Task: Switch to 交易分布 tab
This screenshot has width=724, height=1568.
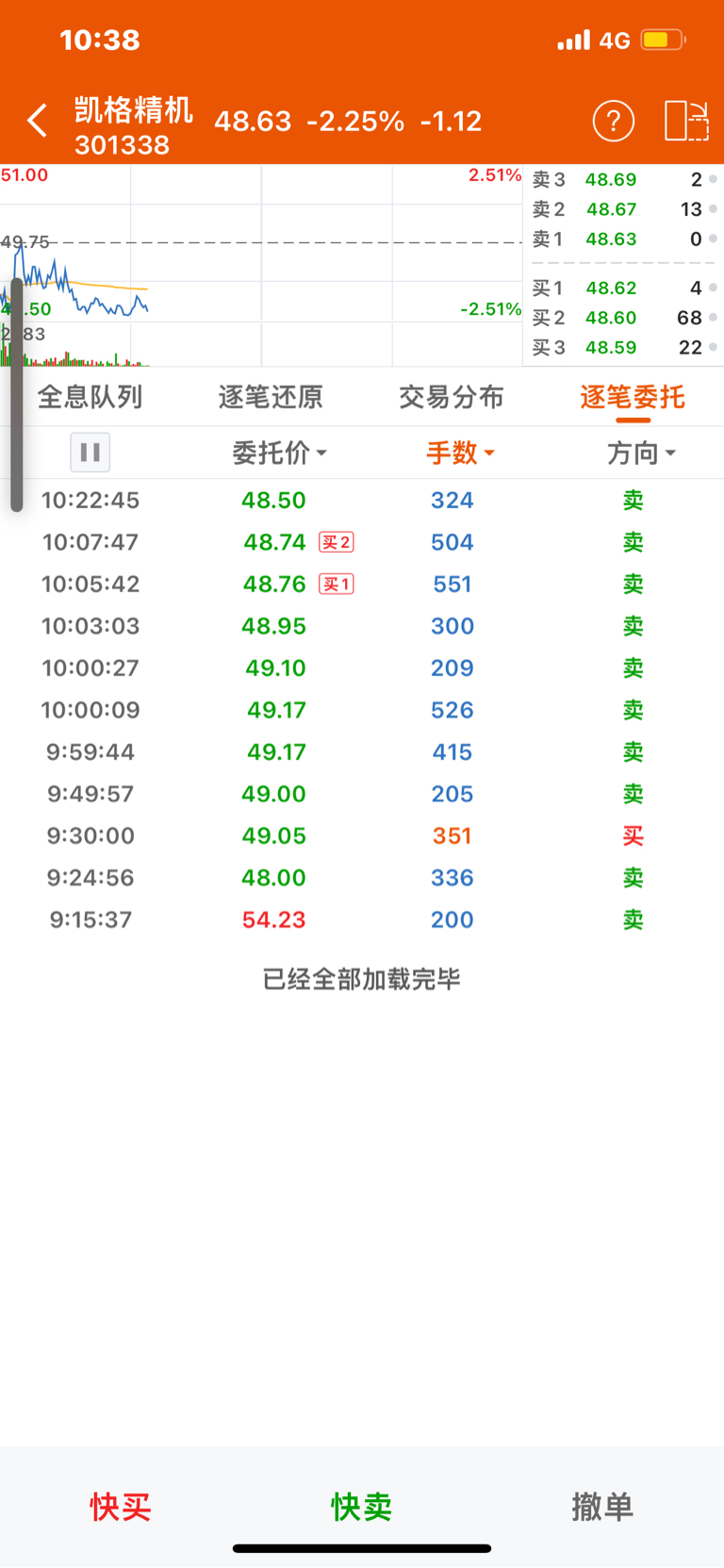Action: point(452,397)
